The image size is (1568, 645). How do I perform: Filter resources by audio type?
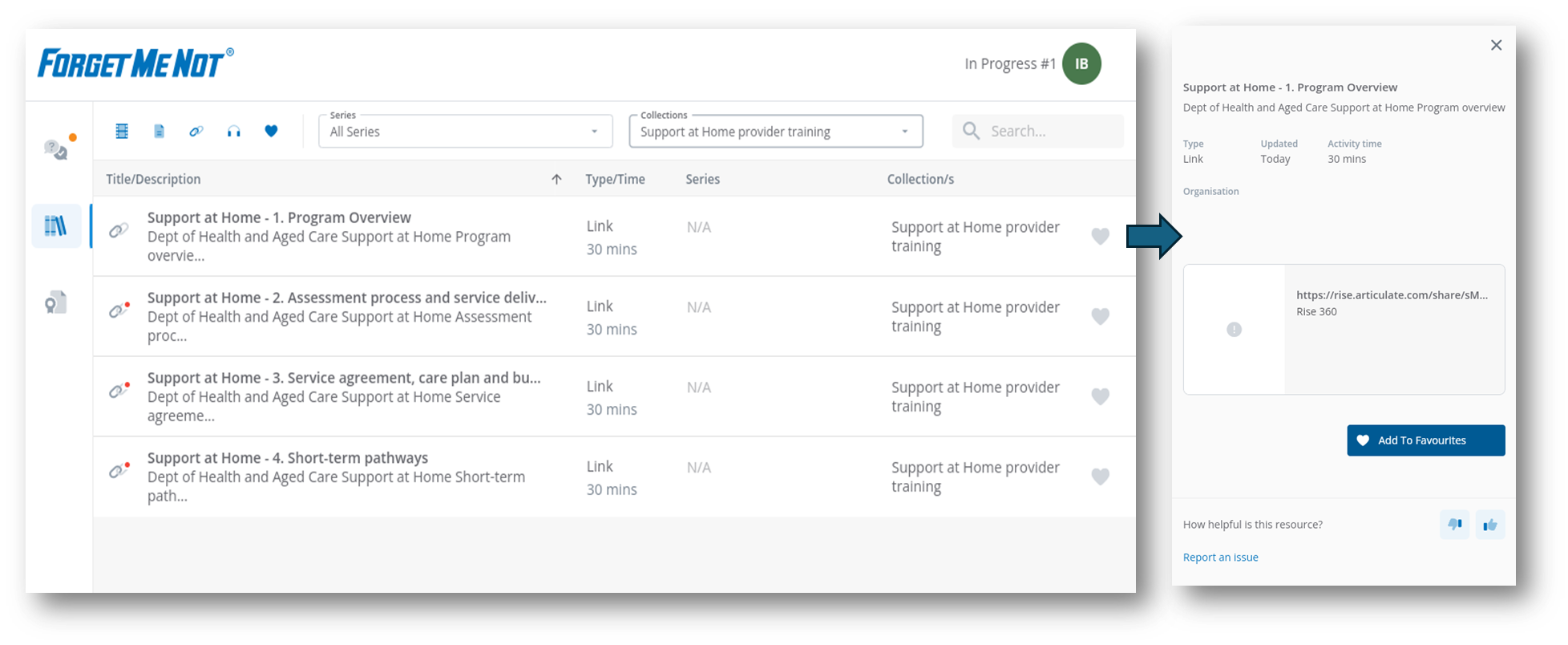pos(233,131)
